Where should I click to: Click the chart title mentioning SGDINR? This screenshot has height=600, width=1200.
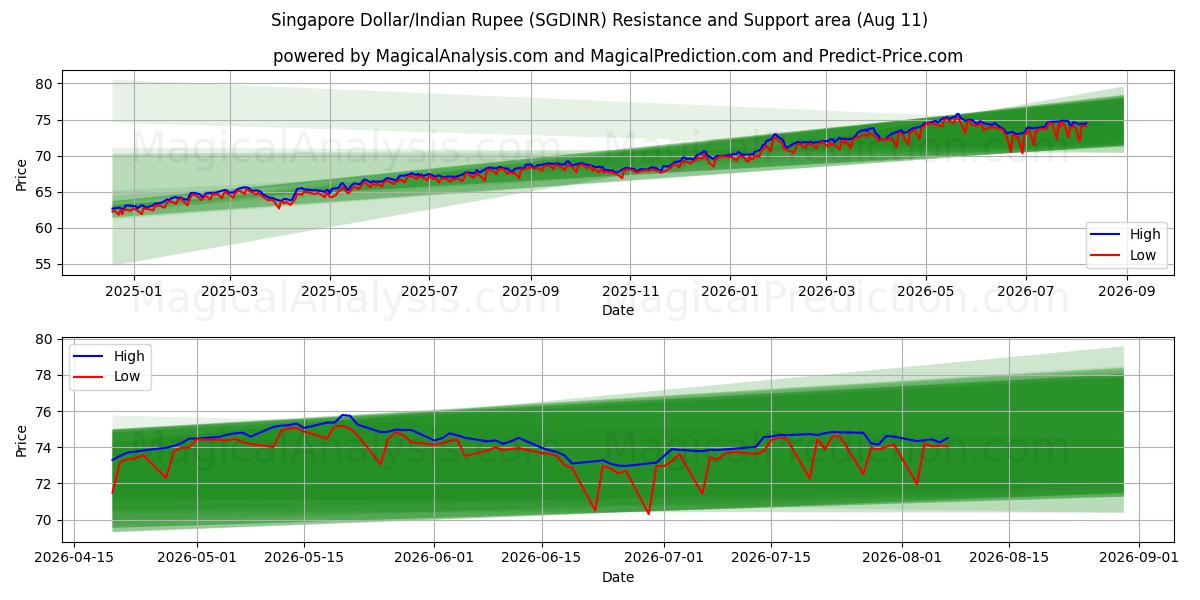[x=599, y=20]
